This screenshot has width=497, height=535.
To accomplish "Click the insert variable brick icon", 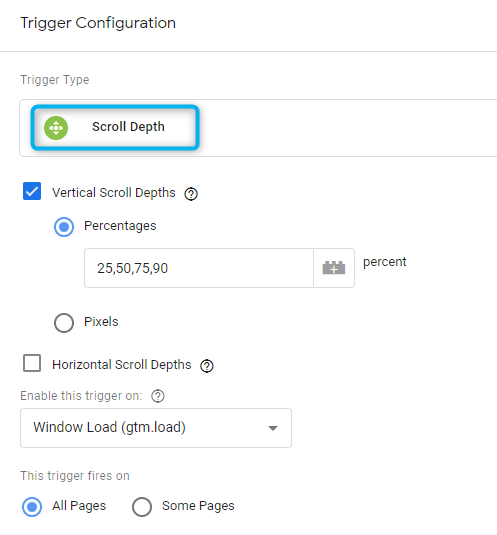I will [x=334, y=268].
